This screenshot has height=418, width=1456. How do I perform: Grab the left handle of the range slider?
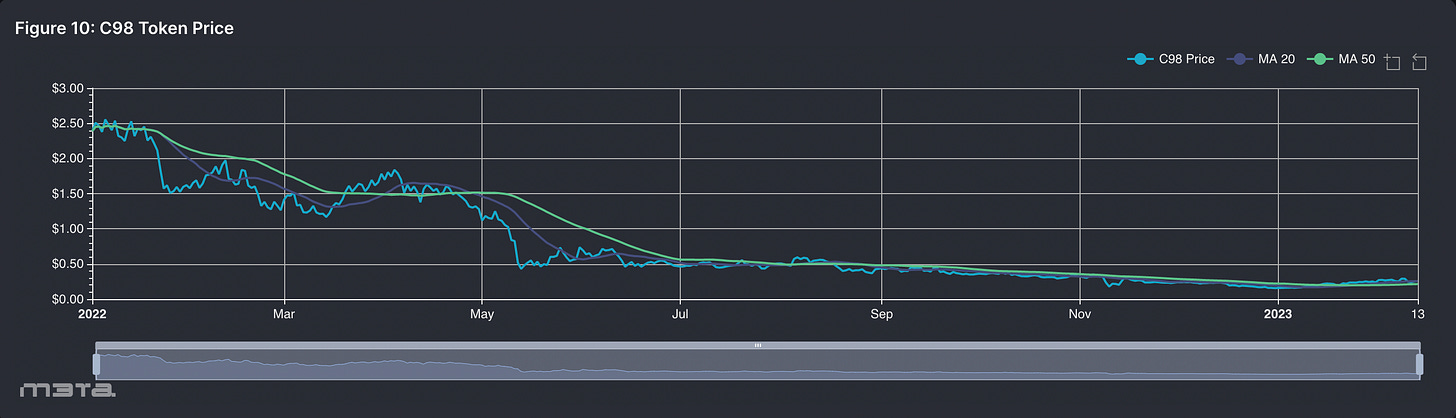pos(96,362)
